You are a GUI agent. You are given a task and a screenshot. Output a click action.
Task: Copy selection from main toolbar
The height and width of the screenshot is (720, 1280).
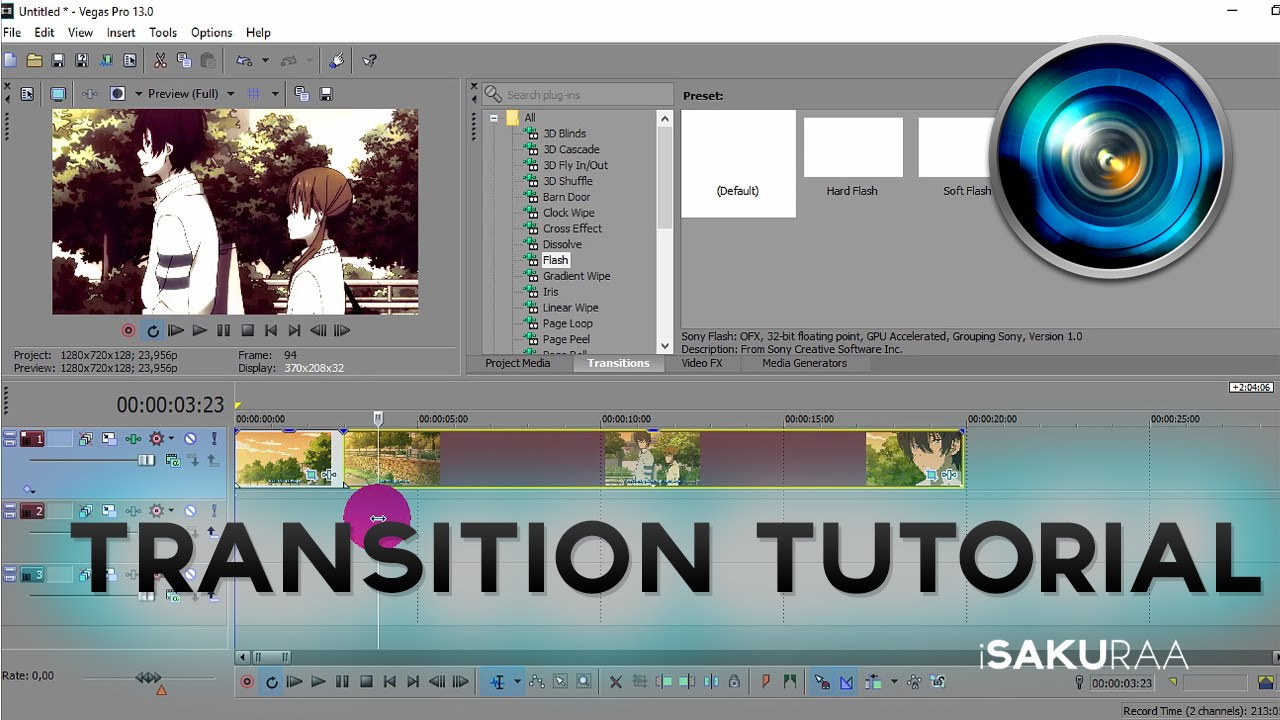(x=184, y=61)
